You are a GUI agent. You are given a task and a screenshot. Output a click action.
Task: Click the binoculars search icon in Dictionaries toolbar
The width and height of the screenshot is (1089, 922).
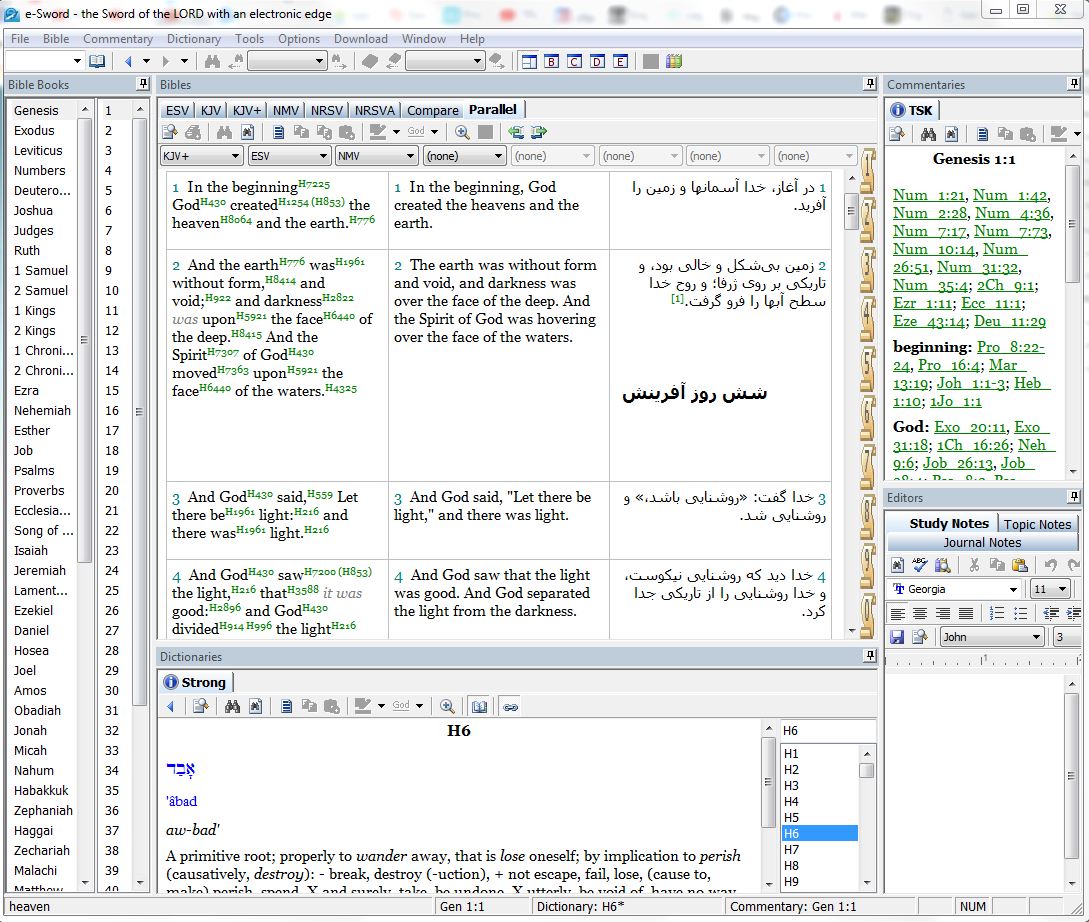click(x=232, y=707)
